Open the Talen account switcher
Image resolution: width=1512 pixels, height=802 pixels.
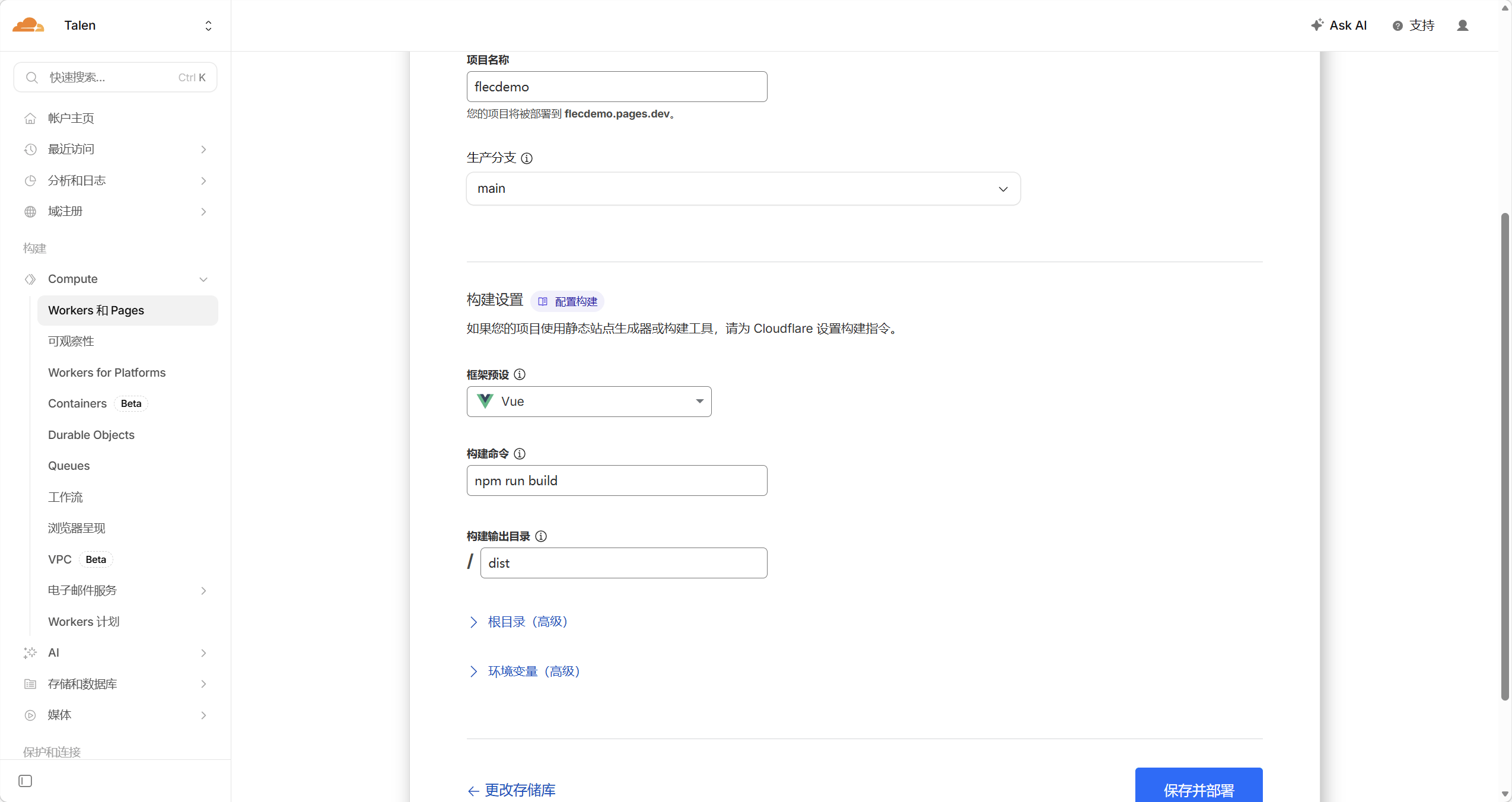(208, 25)
